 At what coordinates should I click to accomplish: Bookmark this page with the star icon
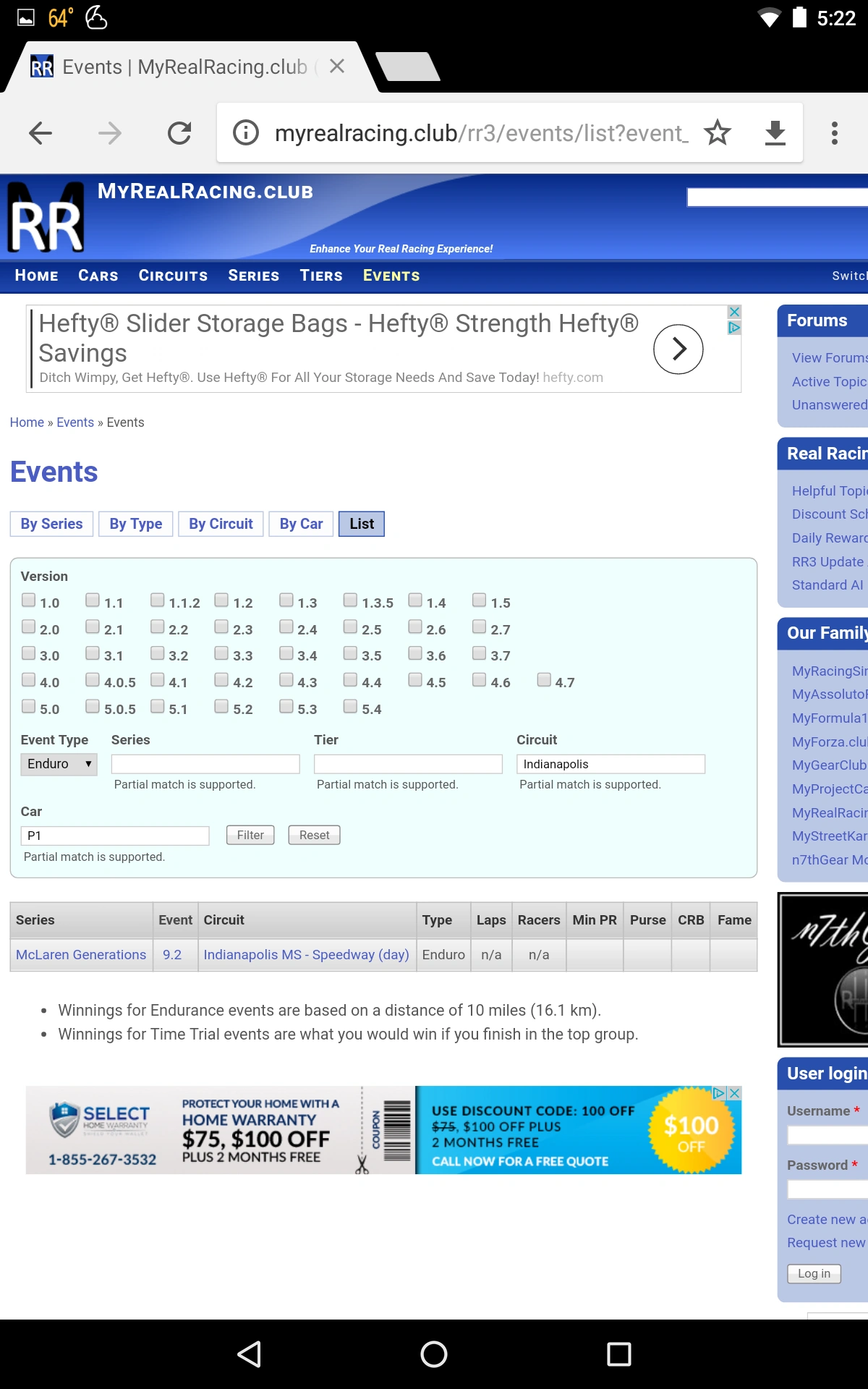pos(717,133)
